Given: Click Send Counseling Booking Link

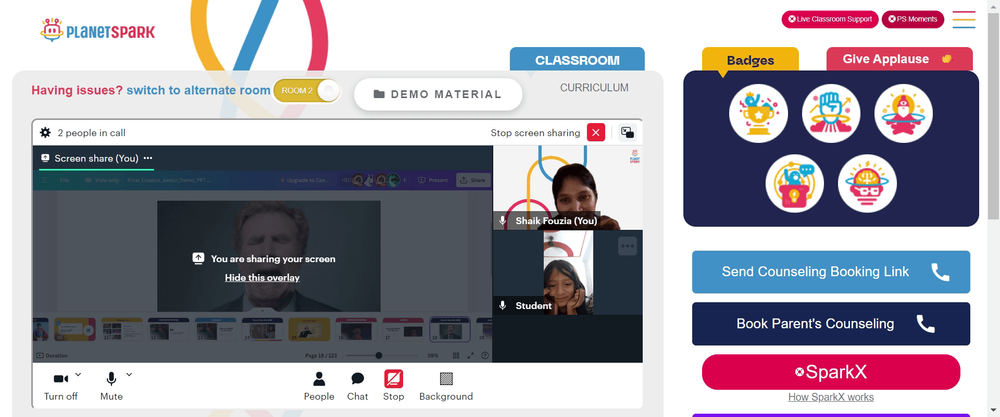Looking at the screenshot, I should pos(831,272).
